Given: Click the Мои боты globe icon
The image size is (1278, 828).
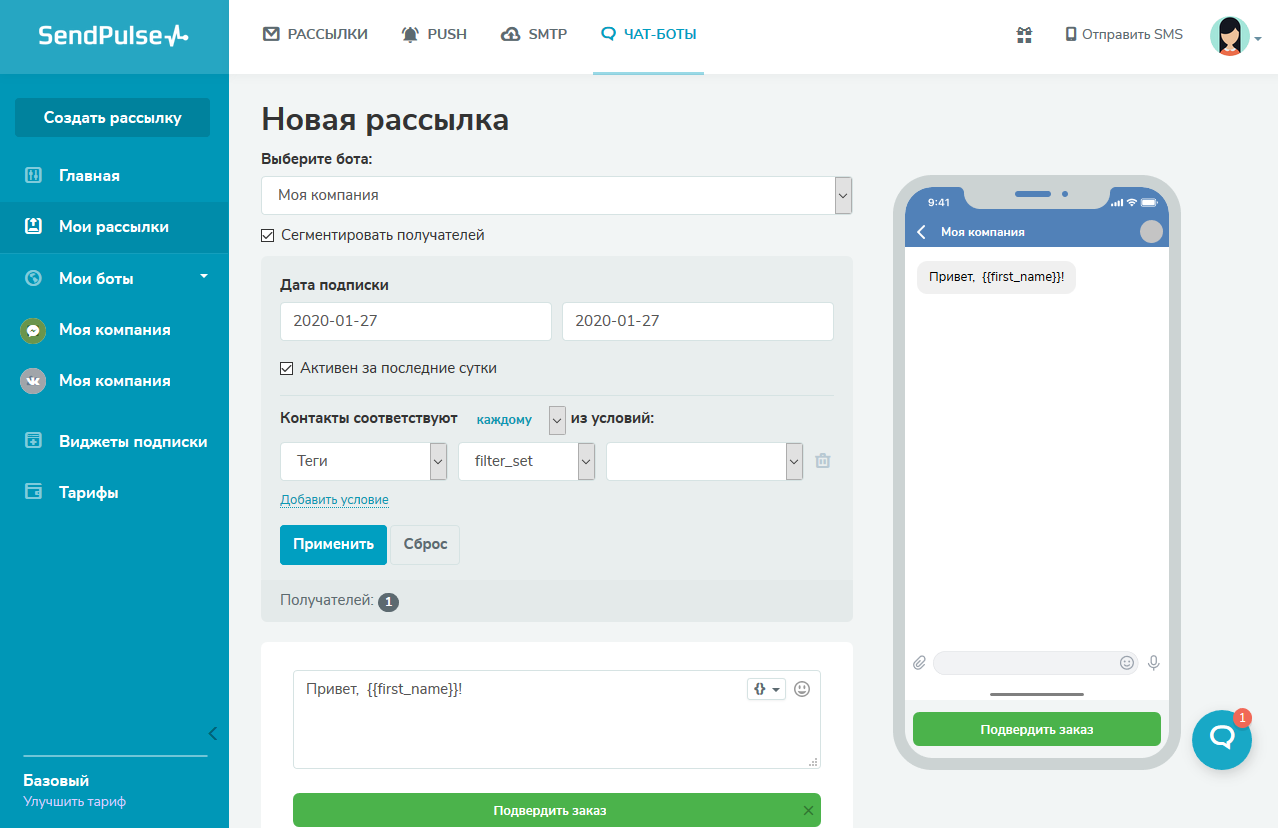Looking at the screenshot, I should pos(33,279).
